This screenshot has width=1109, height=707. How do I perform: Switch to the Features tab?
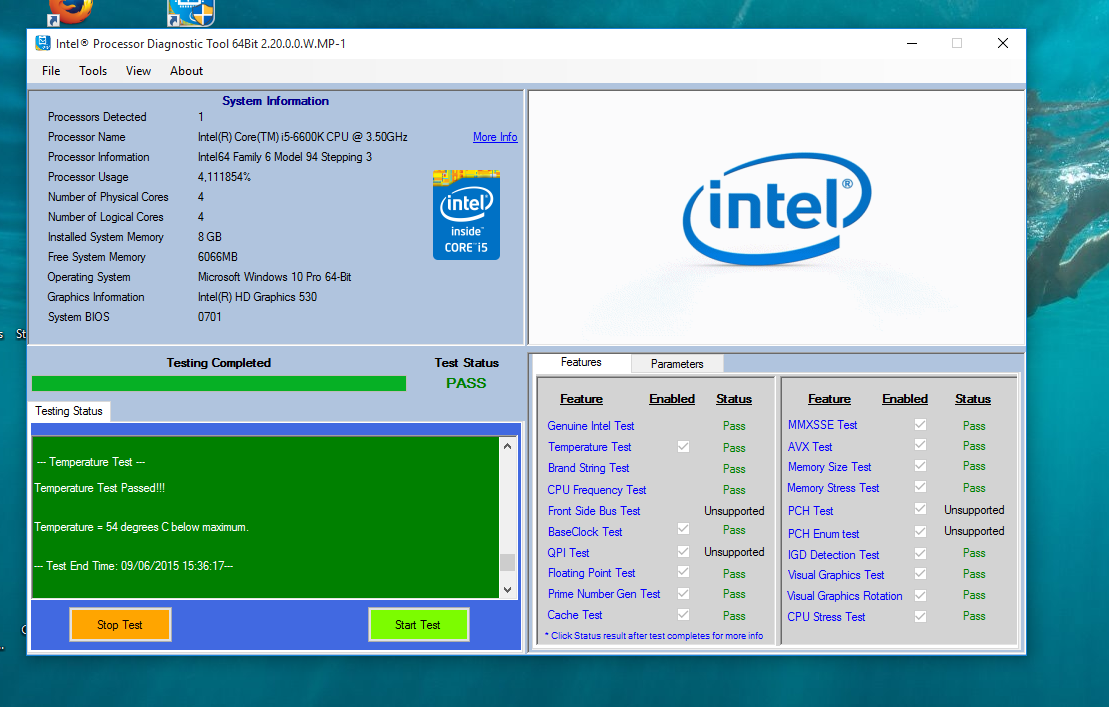581,362
